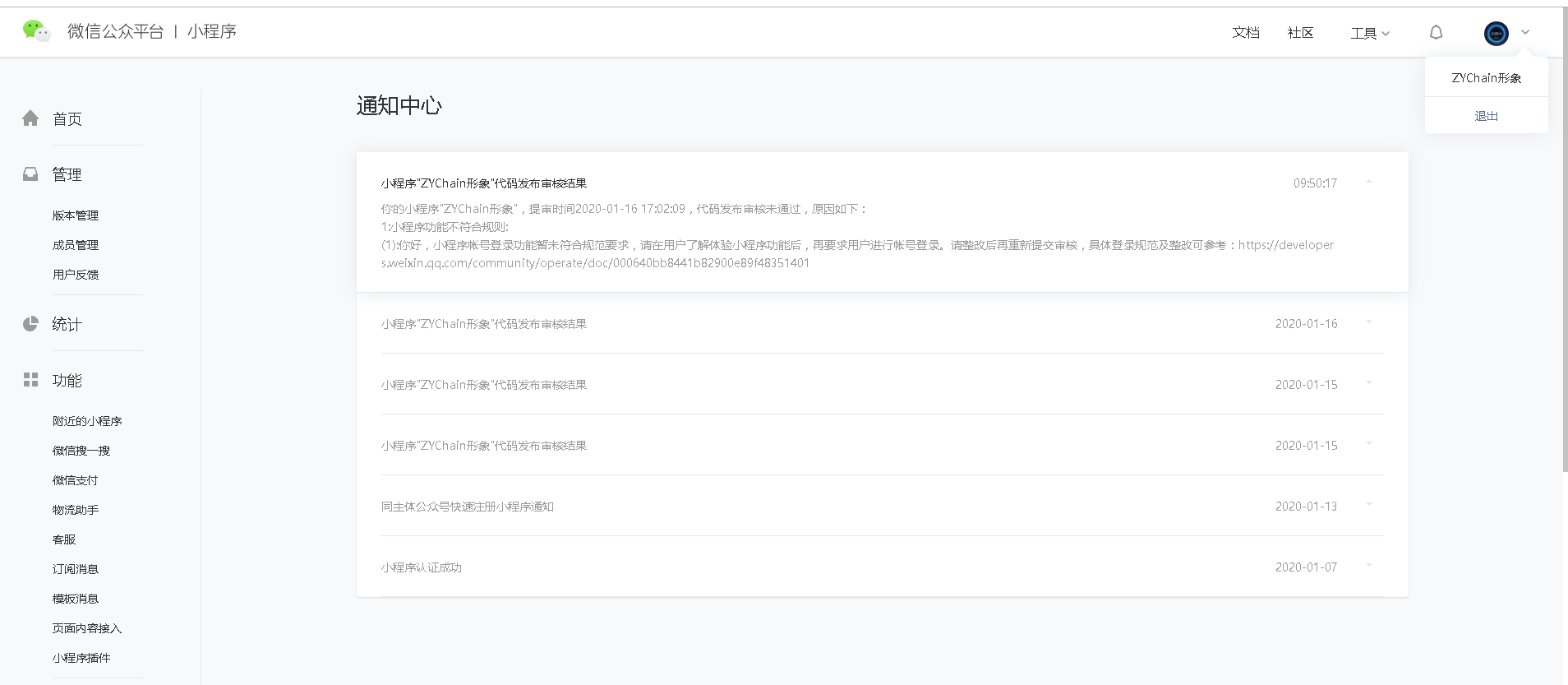Expand the 2020-01-16 notification arrow
Screen dimensions: 1568x685
[1369, 322]
